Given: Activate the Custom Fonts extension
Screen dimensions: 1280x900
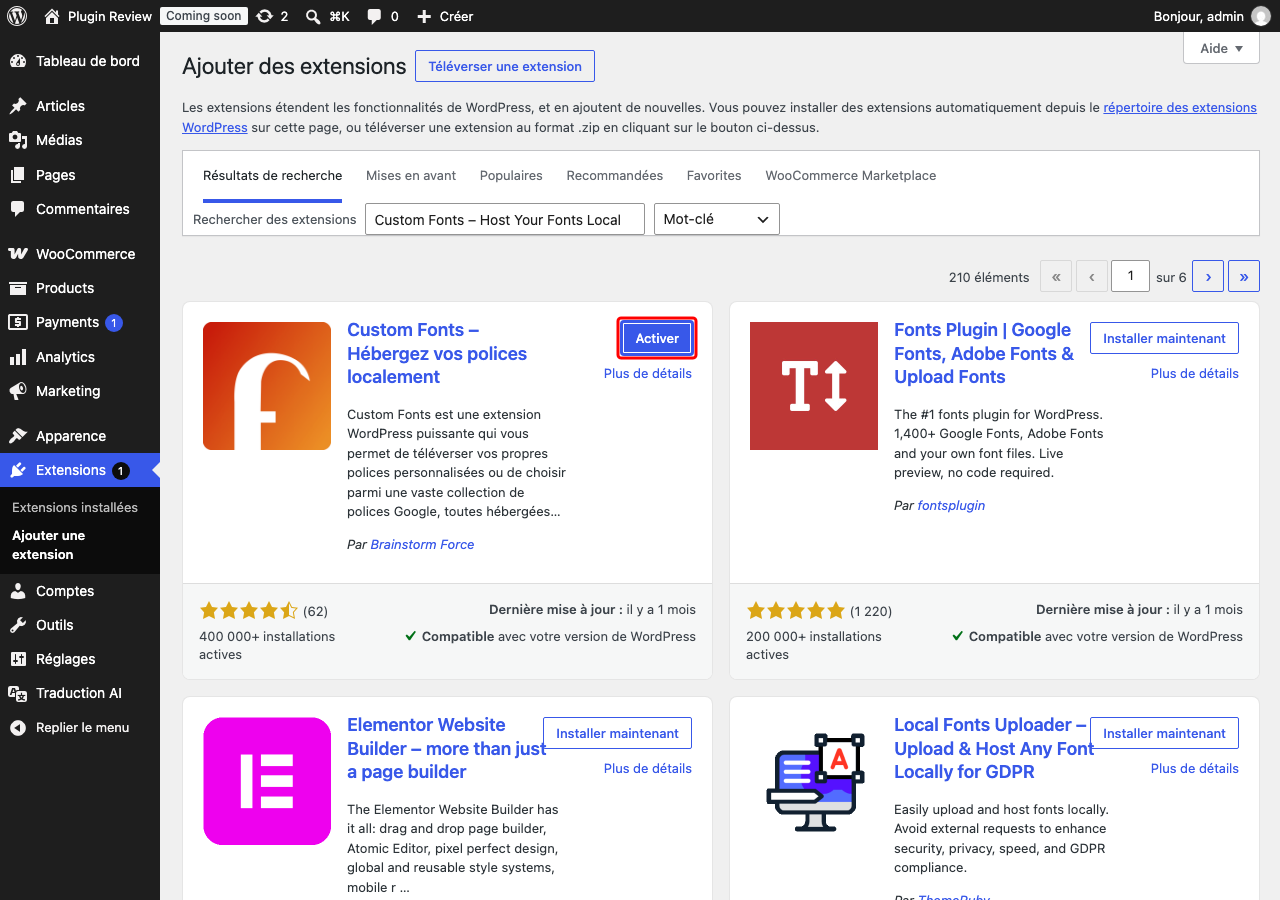Looking at the screenshot, I should [657, 338].
